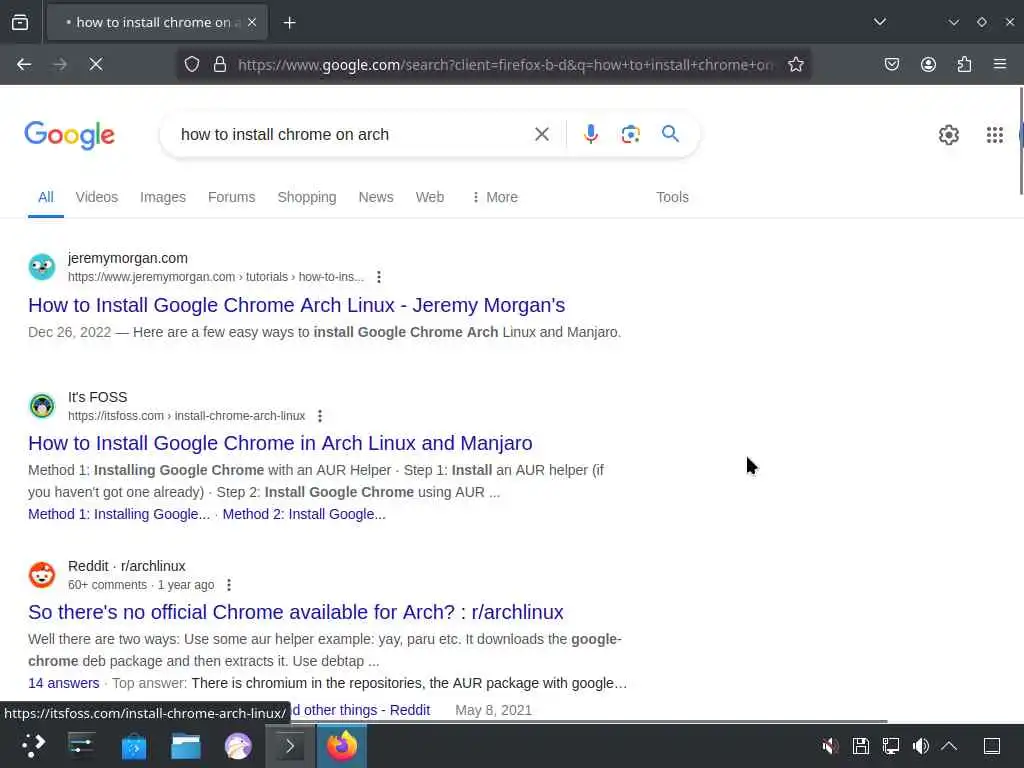
Task: View site security info via padlock icon
Action: click(220, 64)
